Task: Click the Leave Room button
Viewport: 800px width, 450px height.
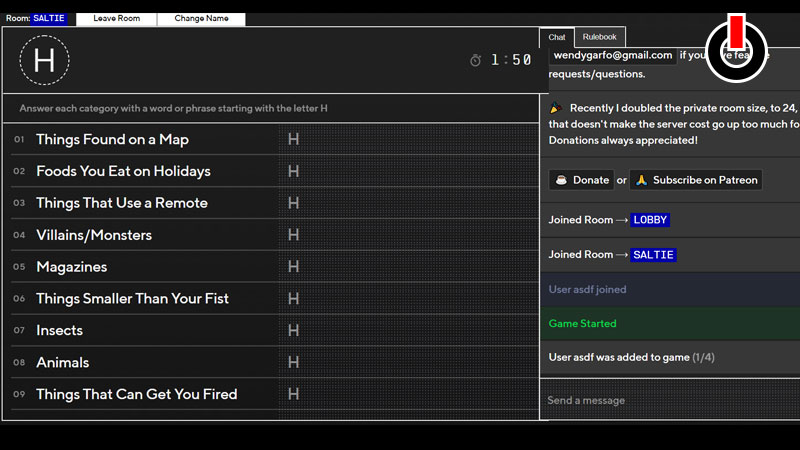Action: [116, 18]
